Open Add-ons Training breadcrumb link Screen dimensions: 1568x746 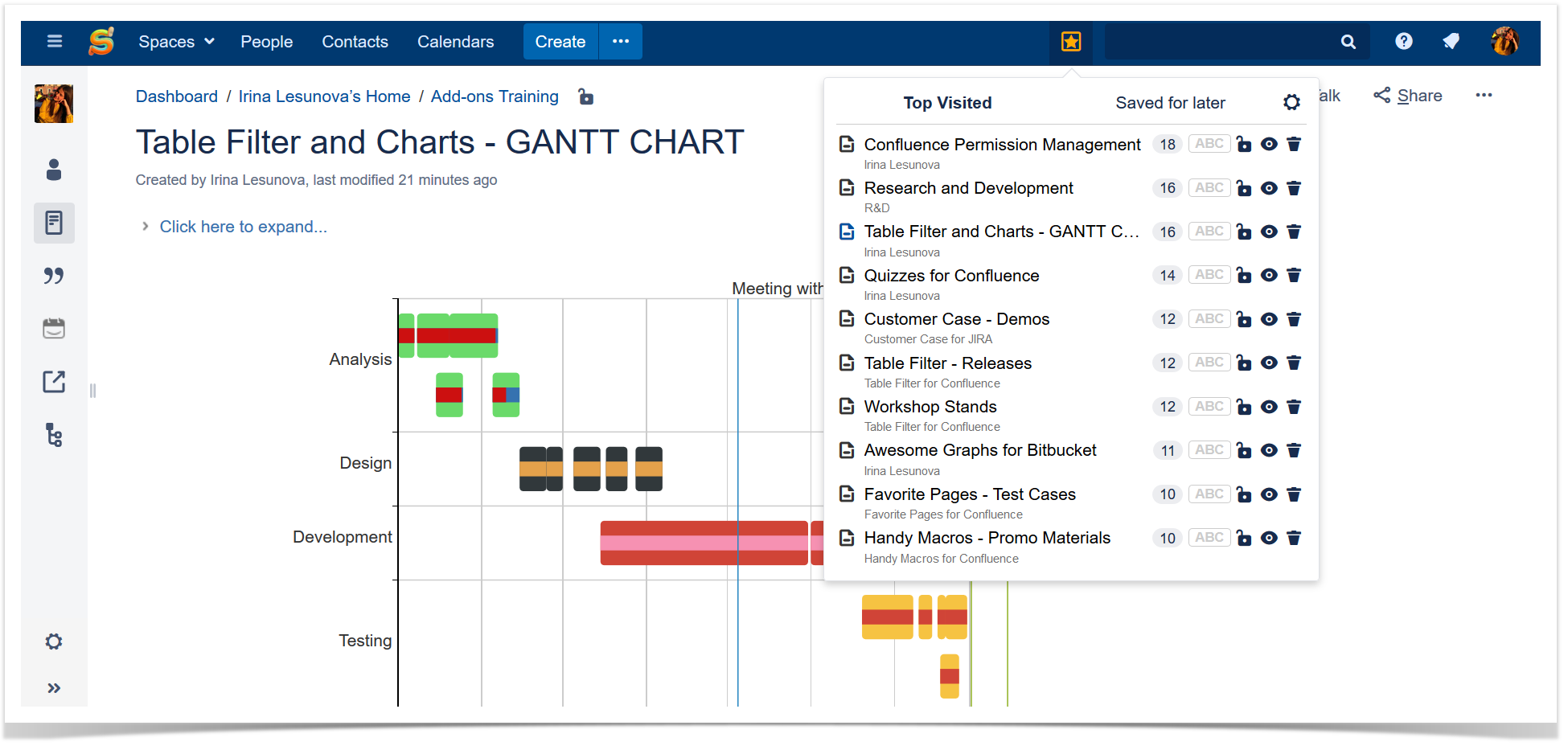[495, 96]
